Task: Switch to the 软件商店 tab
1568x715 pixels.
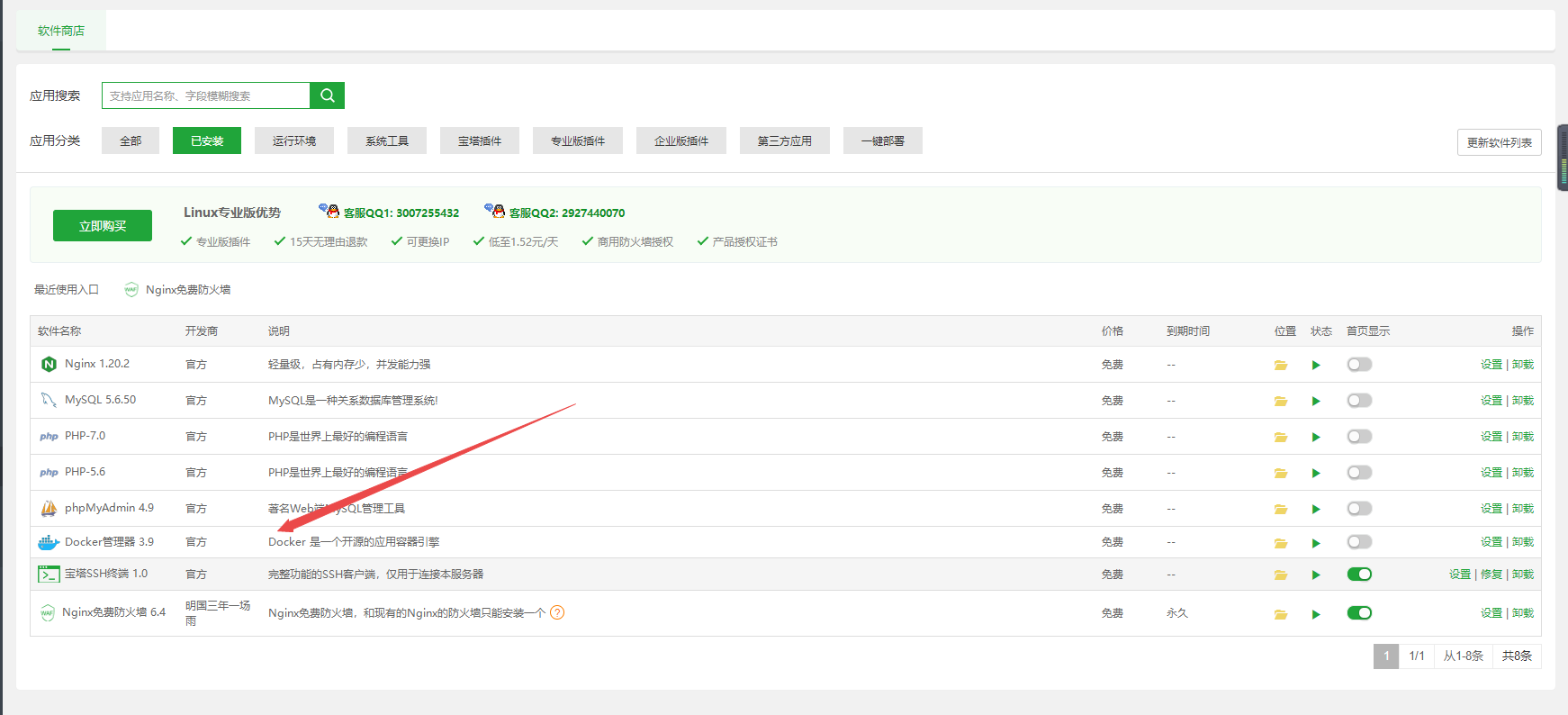Action: pyautogui.click(x=61, y=31)
